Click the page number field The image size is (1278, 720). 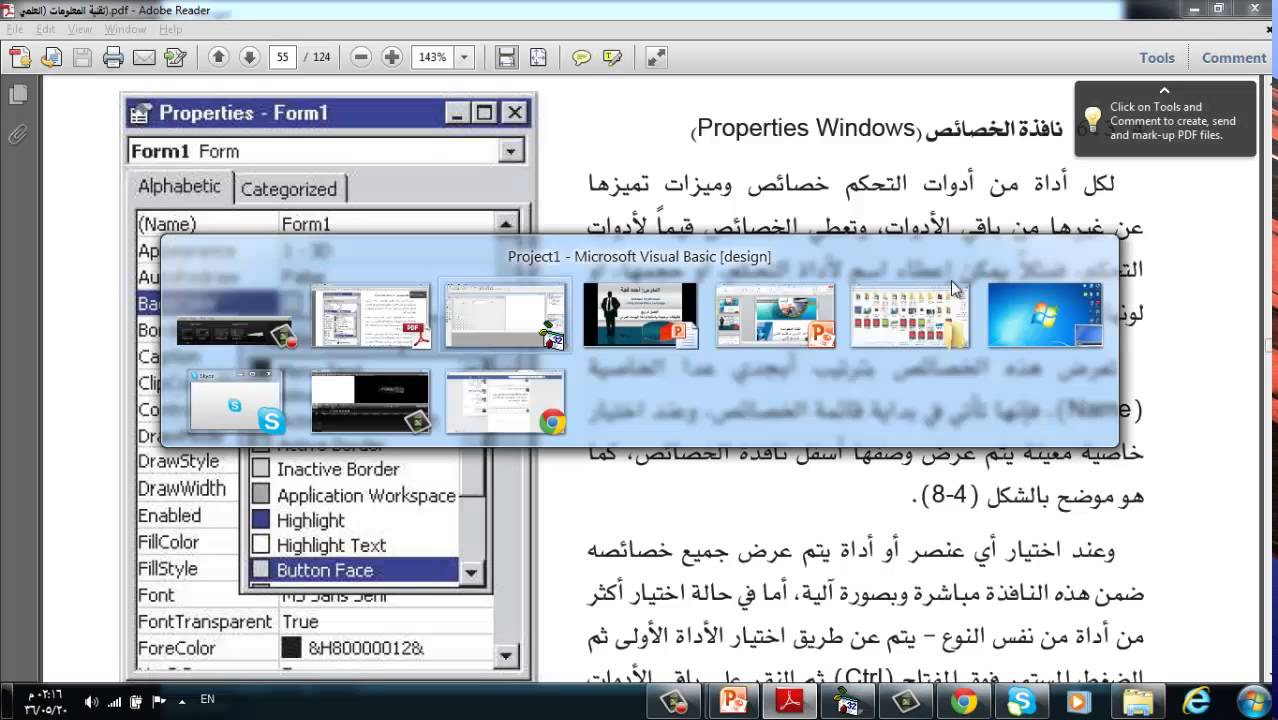click(282, 58)
